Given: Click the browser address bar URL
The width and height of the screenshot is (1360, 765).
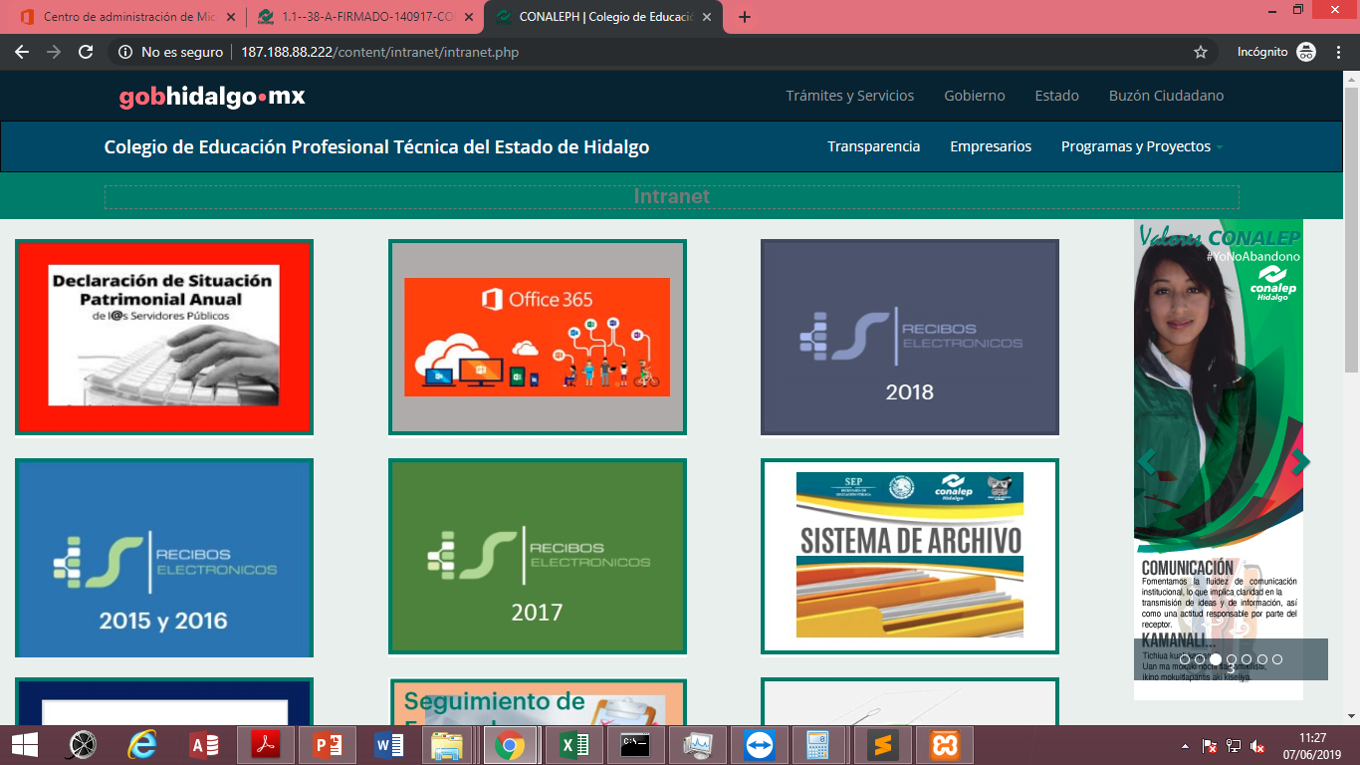Looking at the screenshot, I should pos(380,52).
